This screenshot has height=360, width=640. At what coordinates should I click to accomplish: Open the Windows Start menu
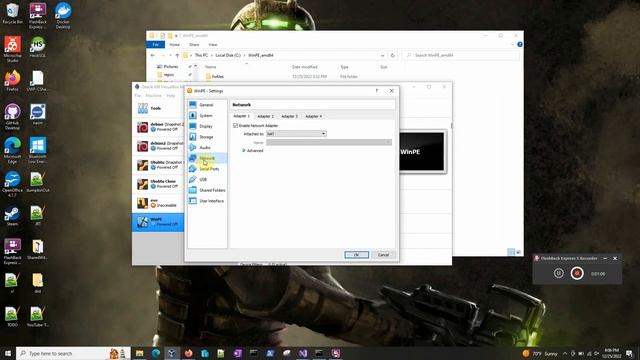point(8,353)
